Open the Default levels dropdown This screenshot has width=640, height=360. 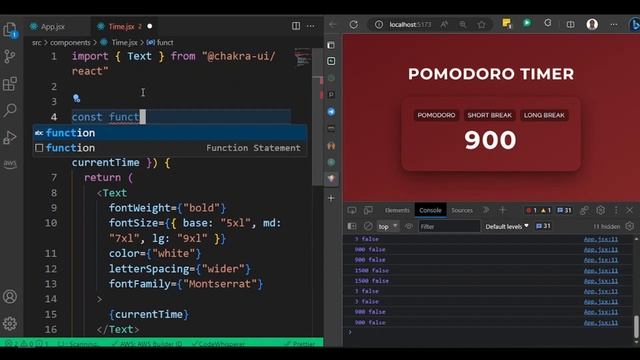[507, 227]
